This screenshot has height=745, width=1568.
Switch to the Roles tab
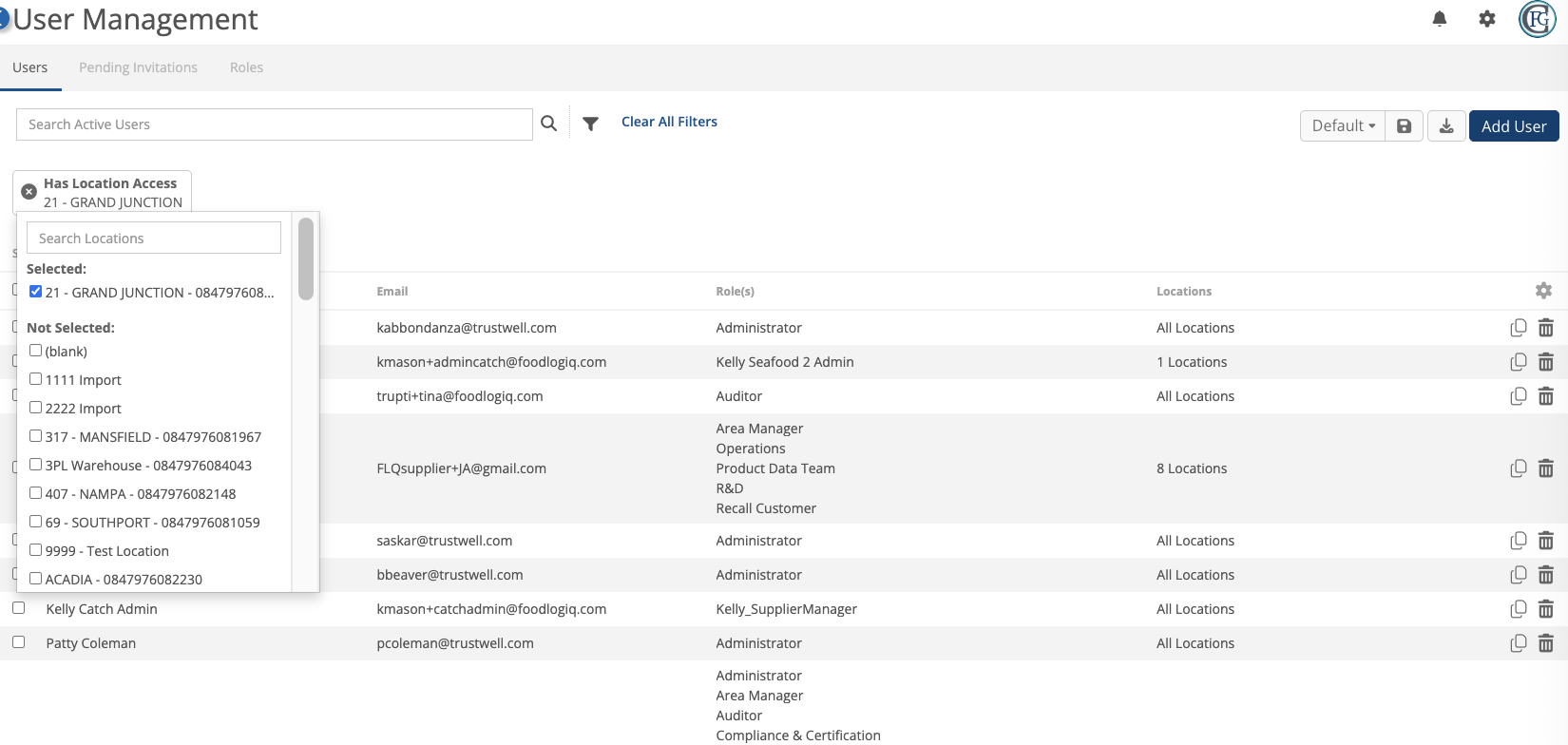(246, 67)
